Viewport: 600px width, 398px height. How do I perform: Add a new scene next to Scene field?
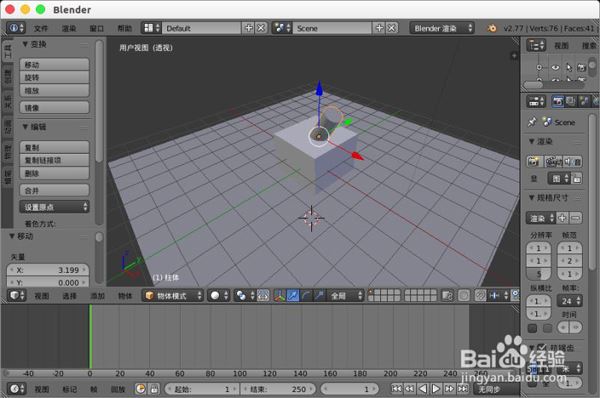point(379,28)
